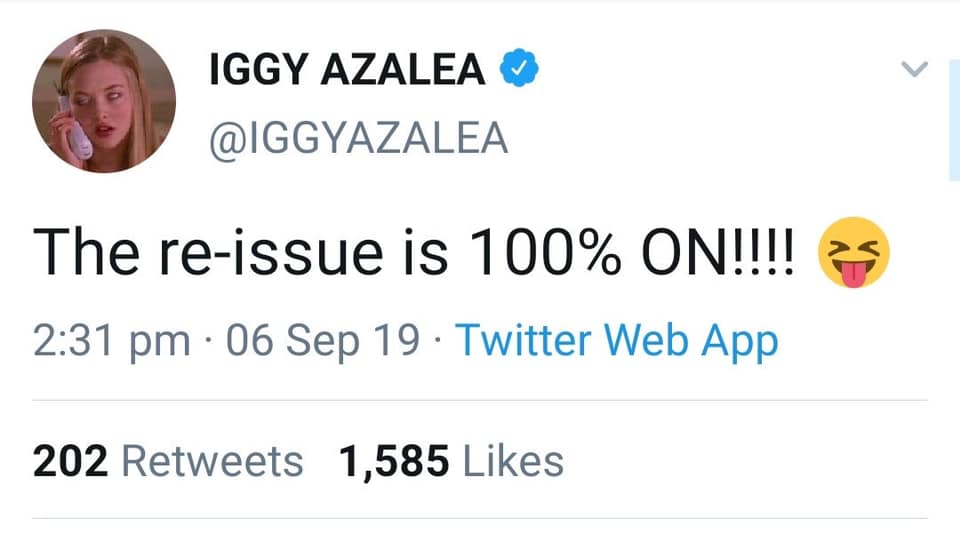Click the word "Retweets" label

tap(212, 461)
